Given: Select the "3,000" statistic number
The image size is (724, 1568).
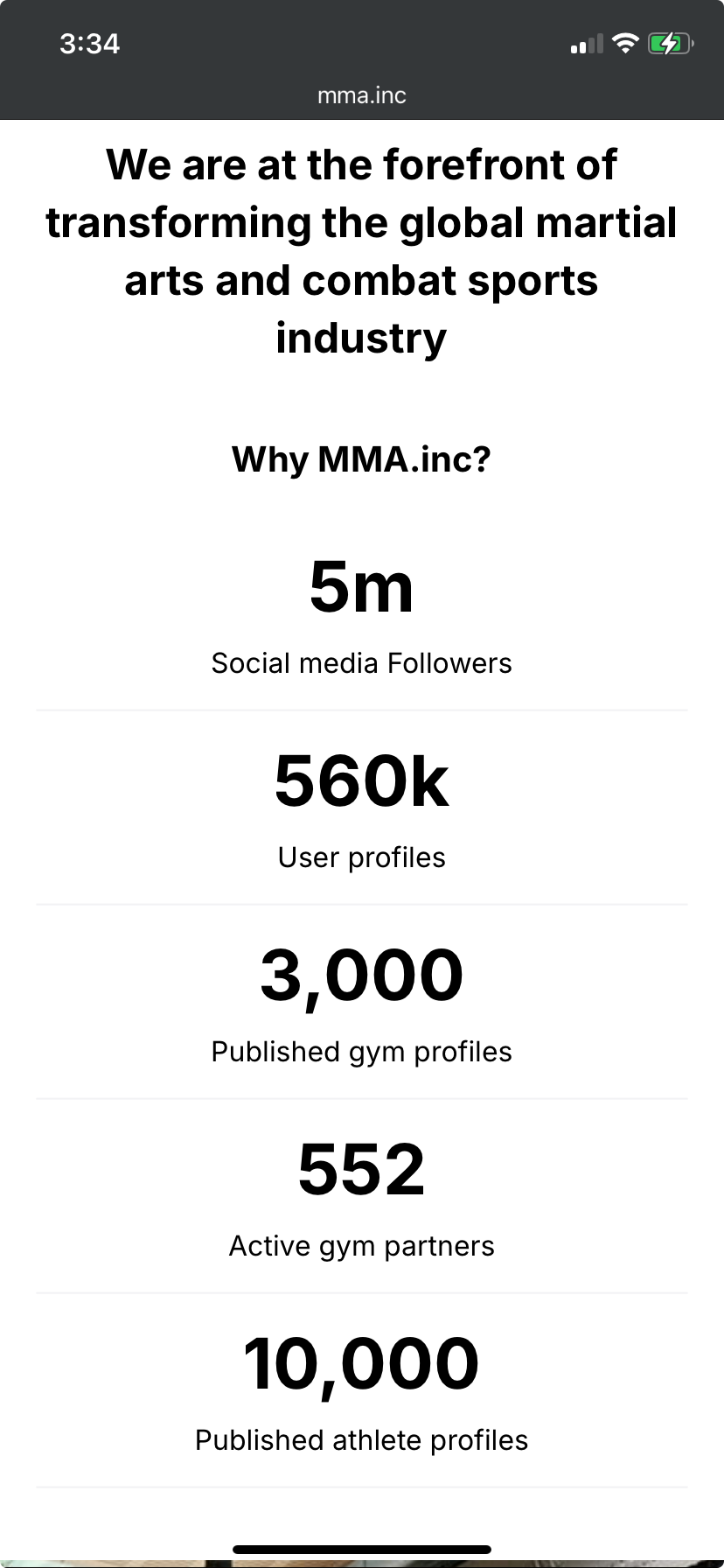Looking at the screenshot, I should pyautogui.click(x=362, y=976).
